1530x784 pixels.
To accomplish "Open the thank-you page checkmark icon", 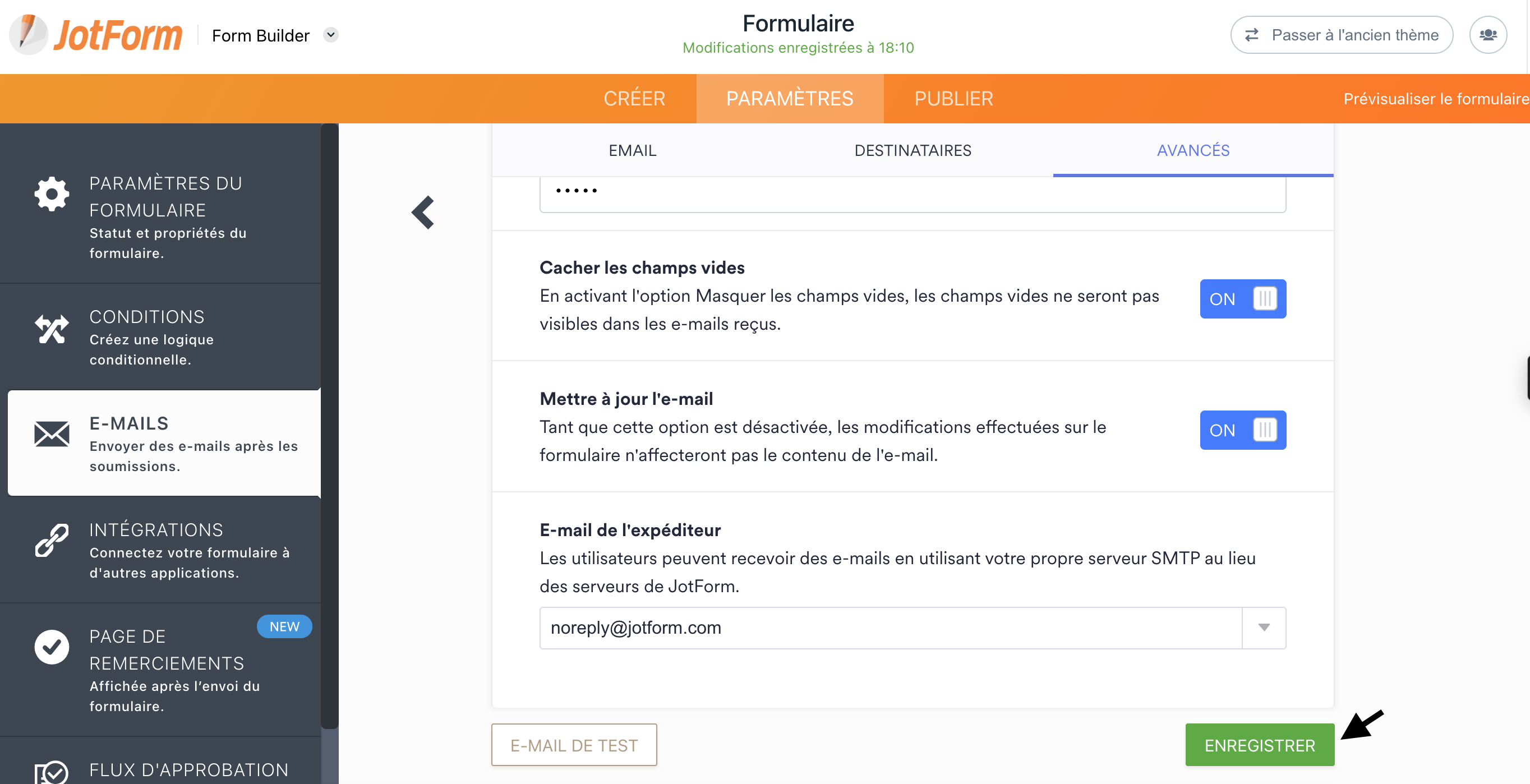I will (x=52, y=647).
